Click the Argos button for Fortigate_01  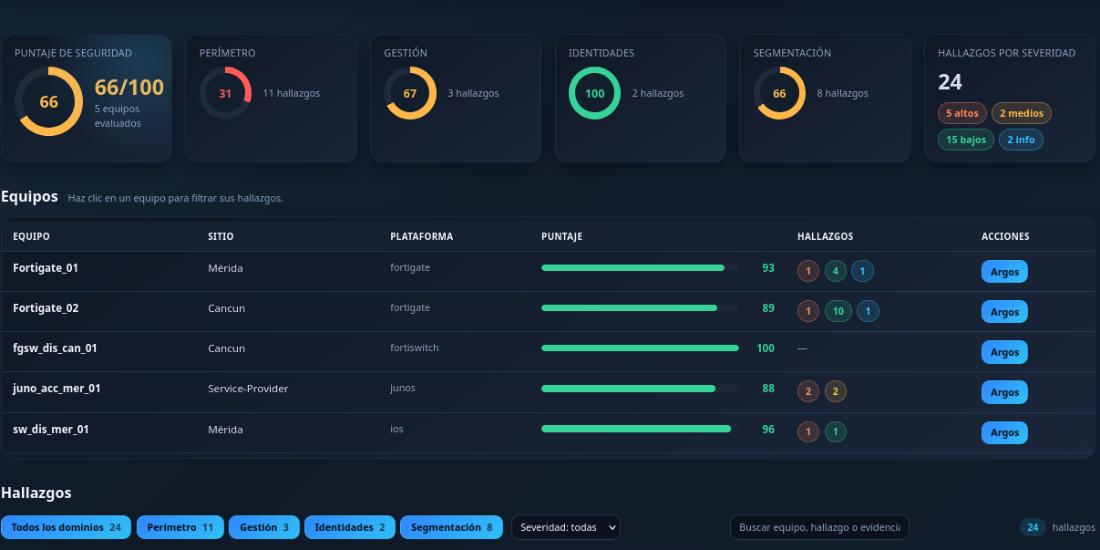(x=1004, y=271)
